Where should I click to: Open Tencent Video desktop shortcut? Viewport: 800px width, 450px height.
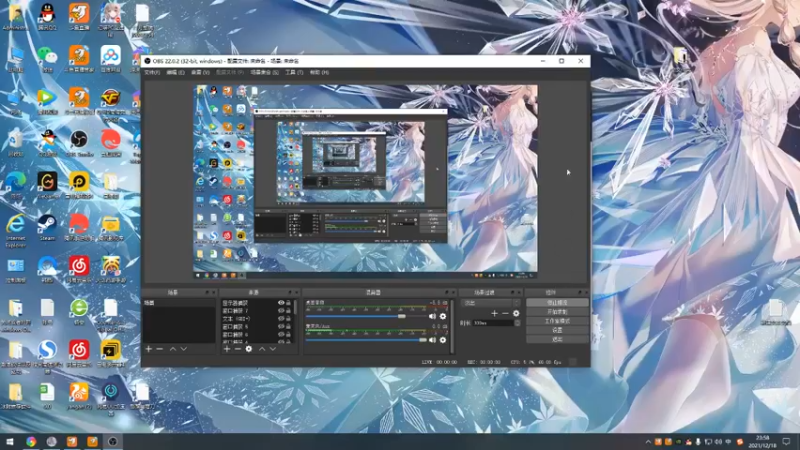click(47, 101)
